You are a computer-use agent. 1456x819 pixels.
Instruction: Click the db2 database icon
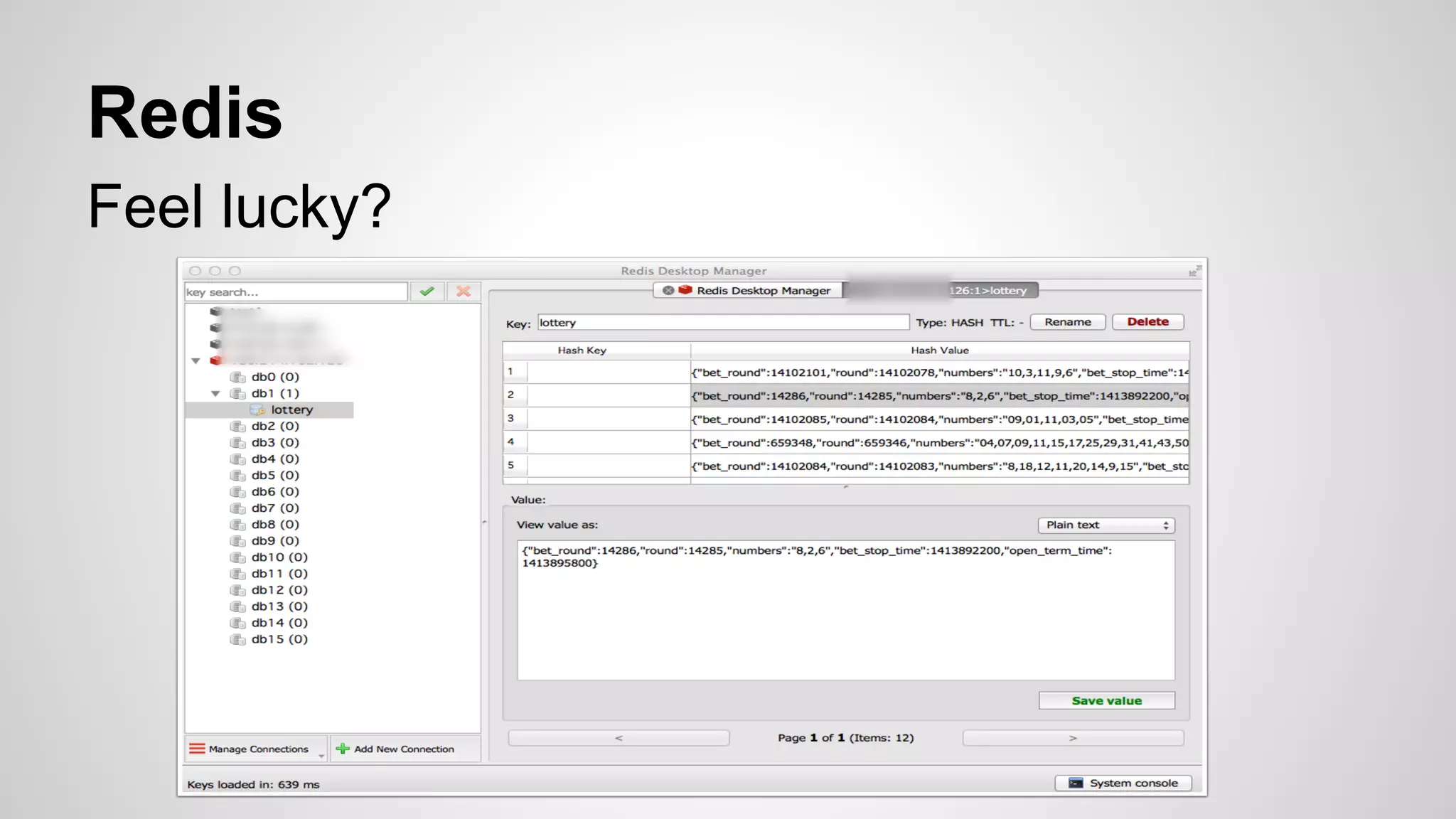[x=237, y=426]
